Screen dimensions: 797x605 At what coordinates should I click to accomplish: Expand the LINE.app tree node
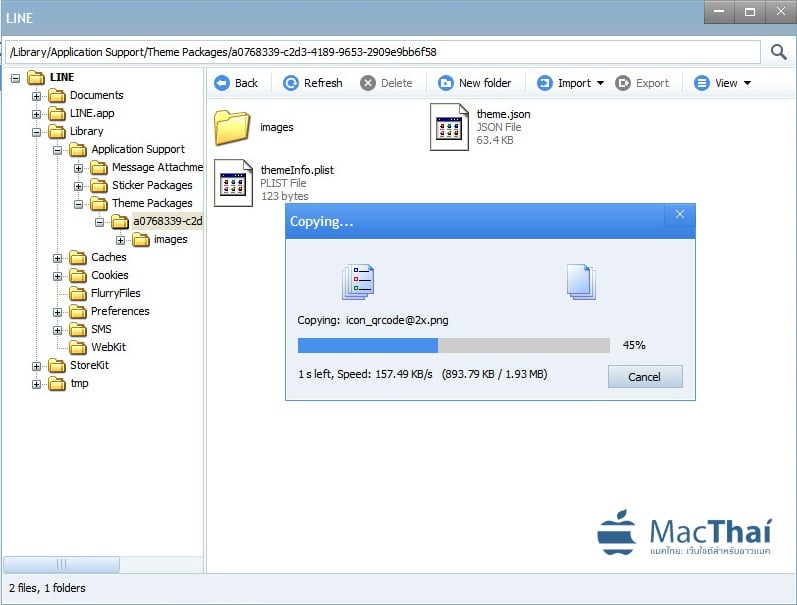(36, 114)
